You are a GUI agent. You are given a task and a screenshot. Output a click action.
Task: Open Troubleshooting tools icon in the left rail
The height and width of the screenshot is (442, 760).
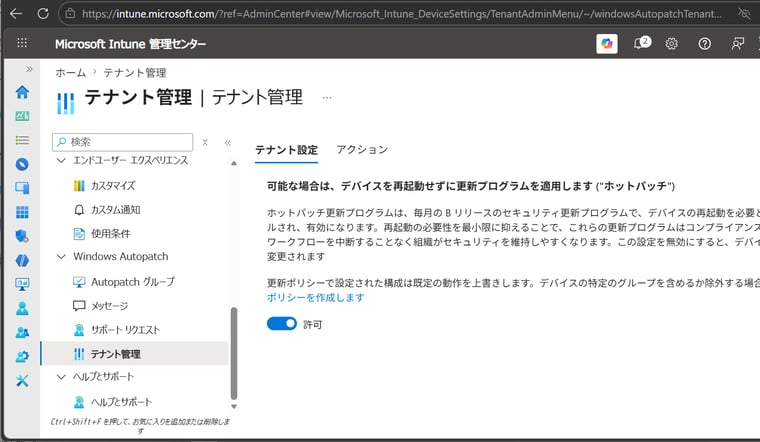[22, 380]
